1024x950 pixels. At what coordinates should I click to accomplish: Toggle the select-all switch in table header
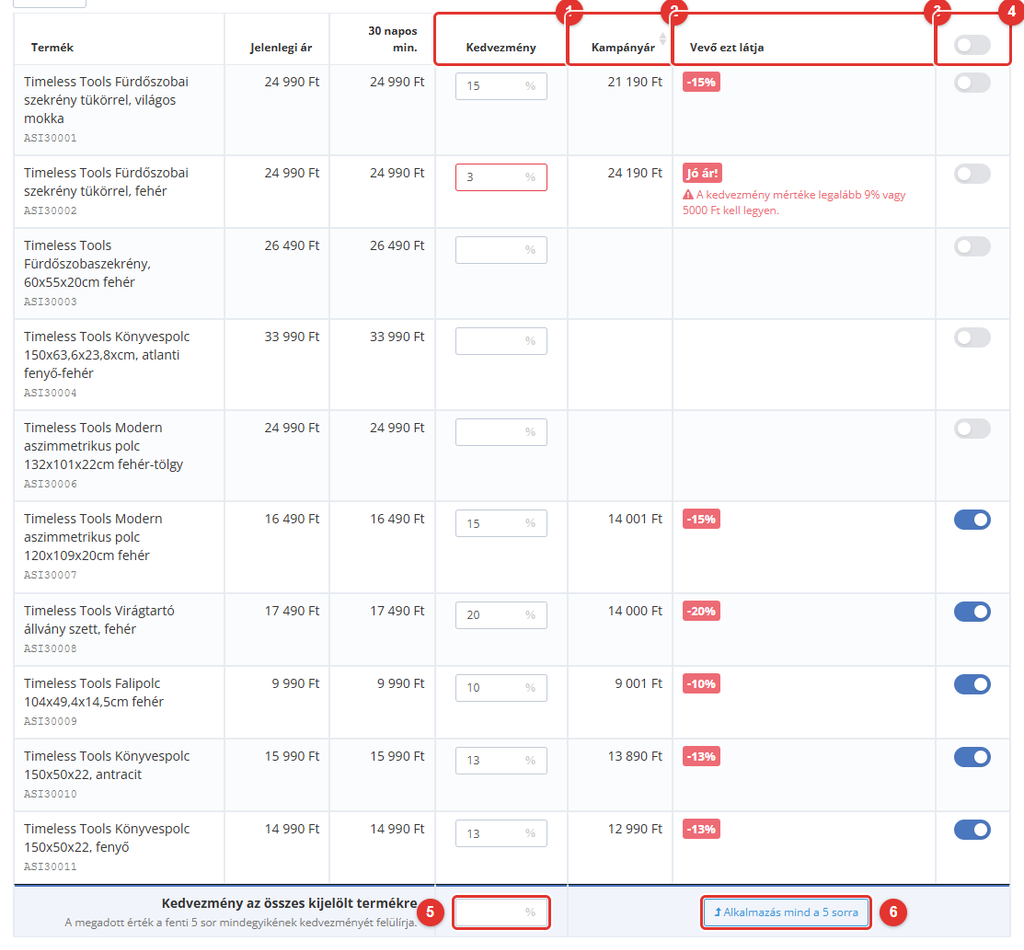(x=972, y=45)
